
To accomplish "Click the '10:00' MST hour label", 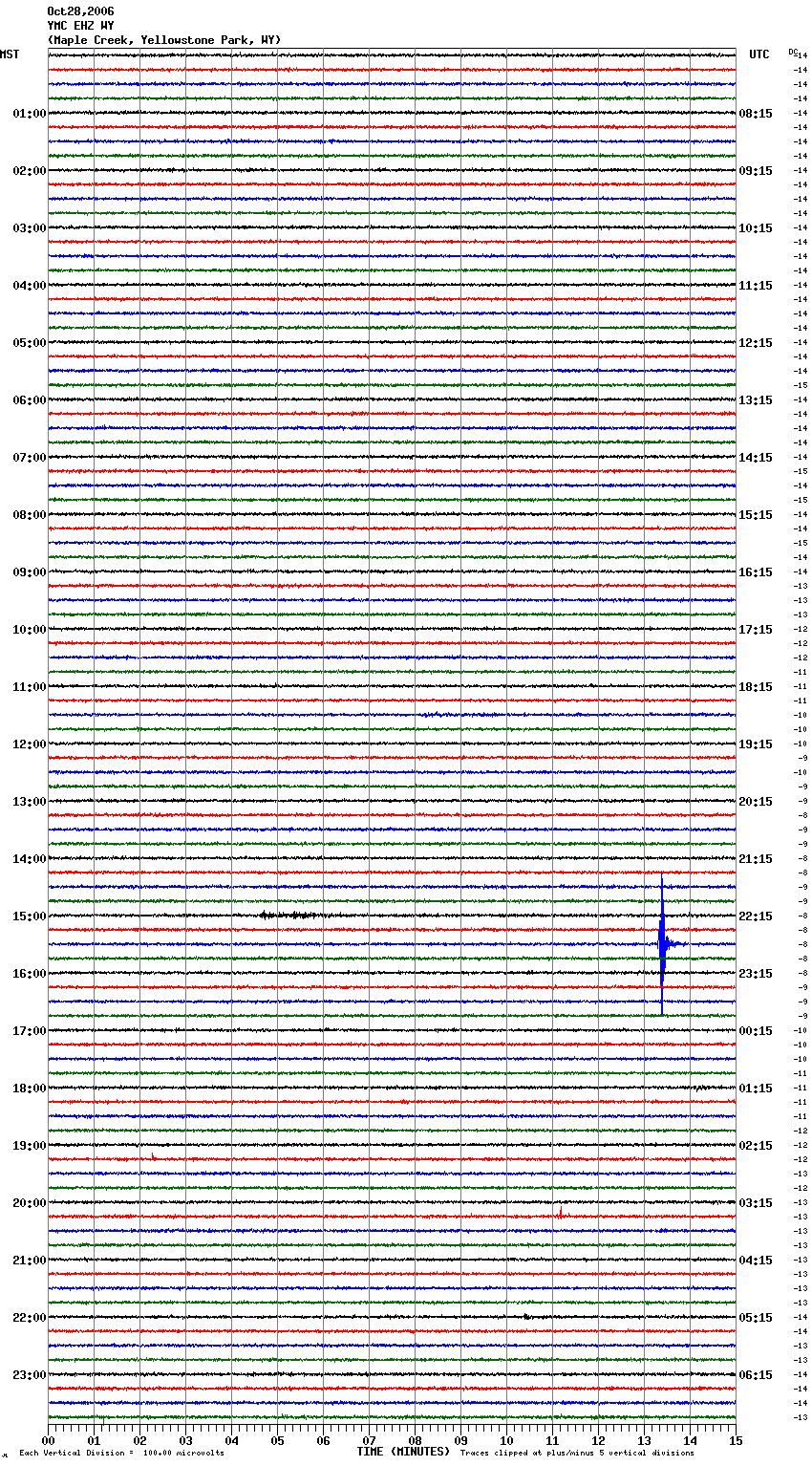I will pos(30,630).
